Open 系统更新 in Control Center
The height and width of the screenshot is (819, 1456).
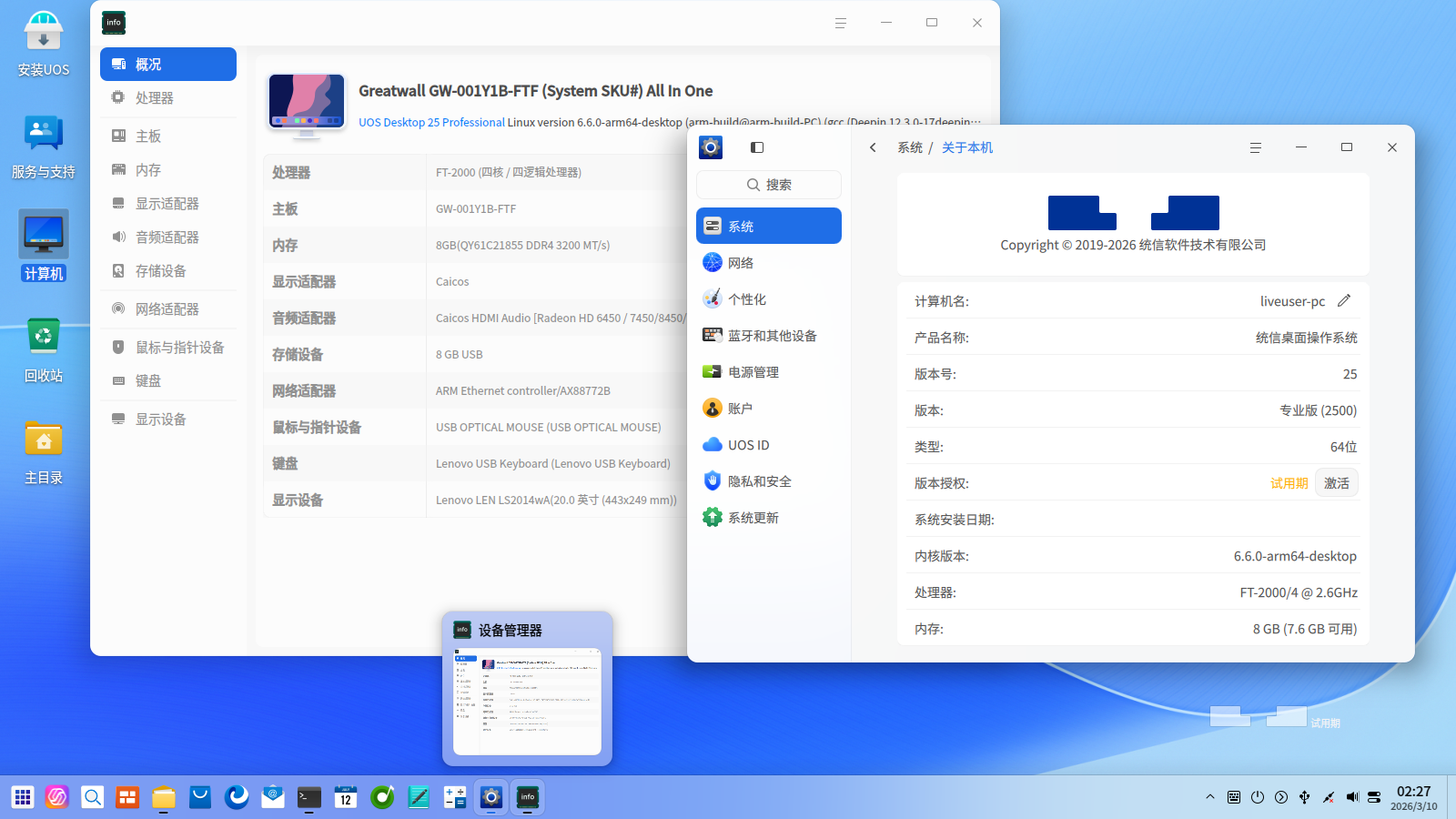click(x=769, y=518)
